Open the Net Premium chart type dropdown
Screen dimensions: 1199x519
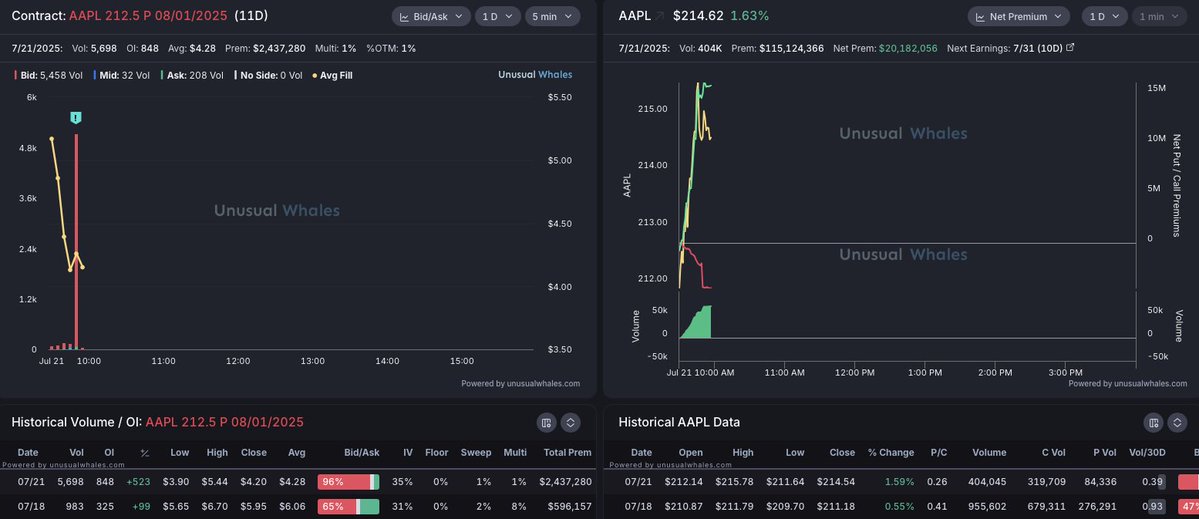pos(1019,16)
